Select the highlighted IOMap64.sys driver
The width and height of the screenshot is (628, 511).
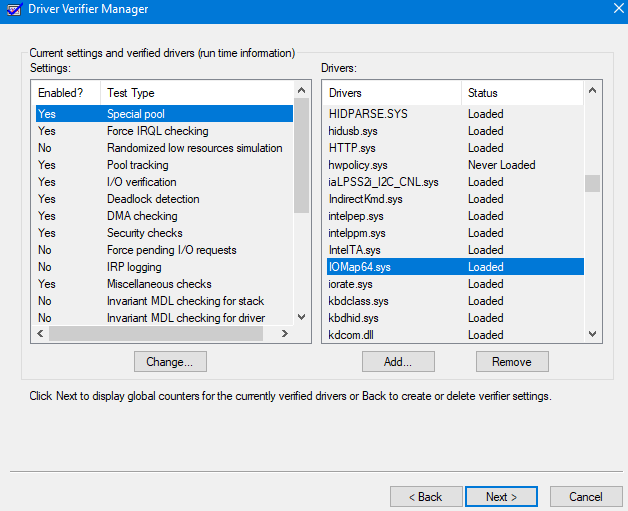tap(455, 267)
